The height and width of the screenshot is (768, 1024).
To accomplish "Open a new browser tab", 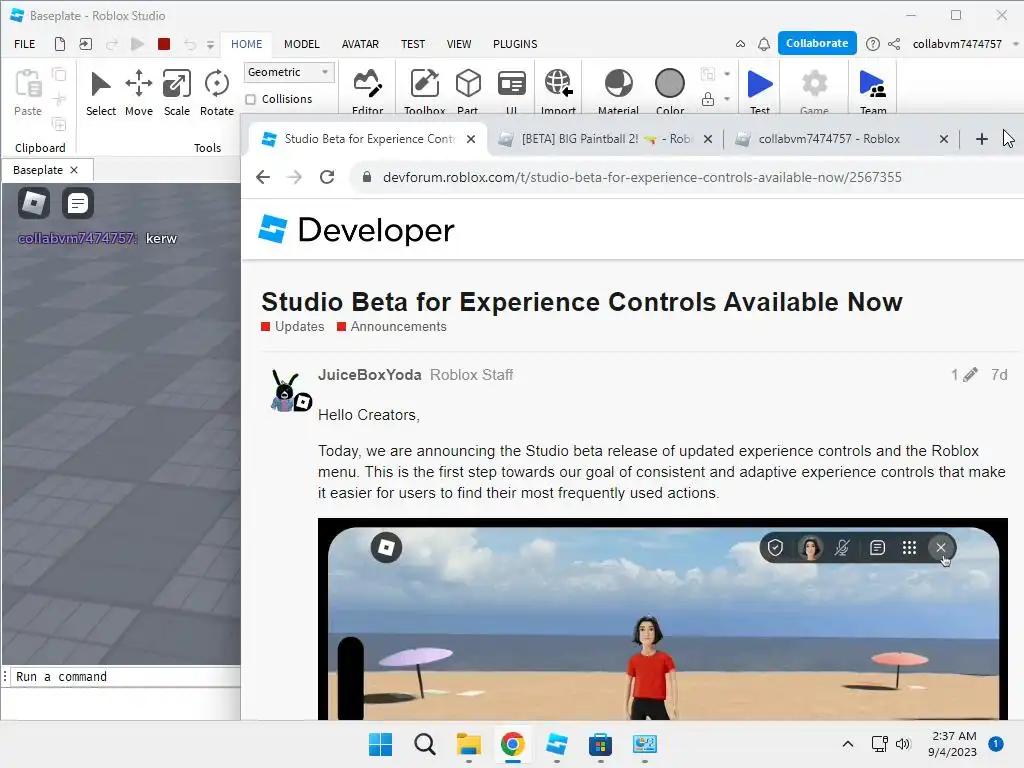I will coord(981,139).
